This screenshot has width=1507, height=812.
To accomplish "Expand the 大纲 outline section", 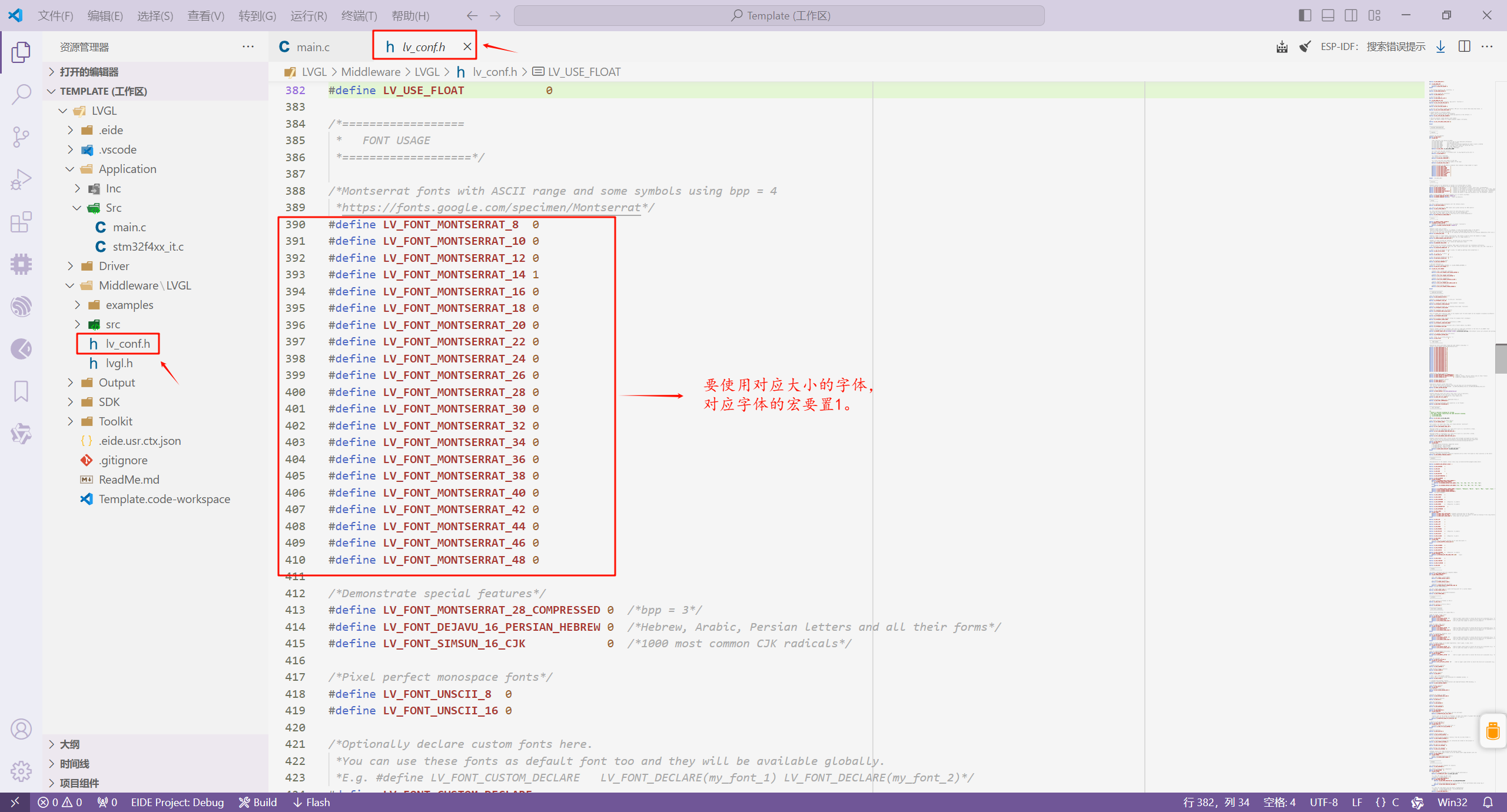I will click(69, 744).
